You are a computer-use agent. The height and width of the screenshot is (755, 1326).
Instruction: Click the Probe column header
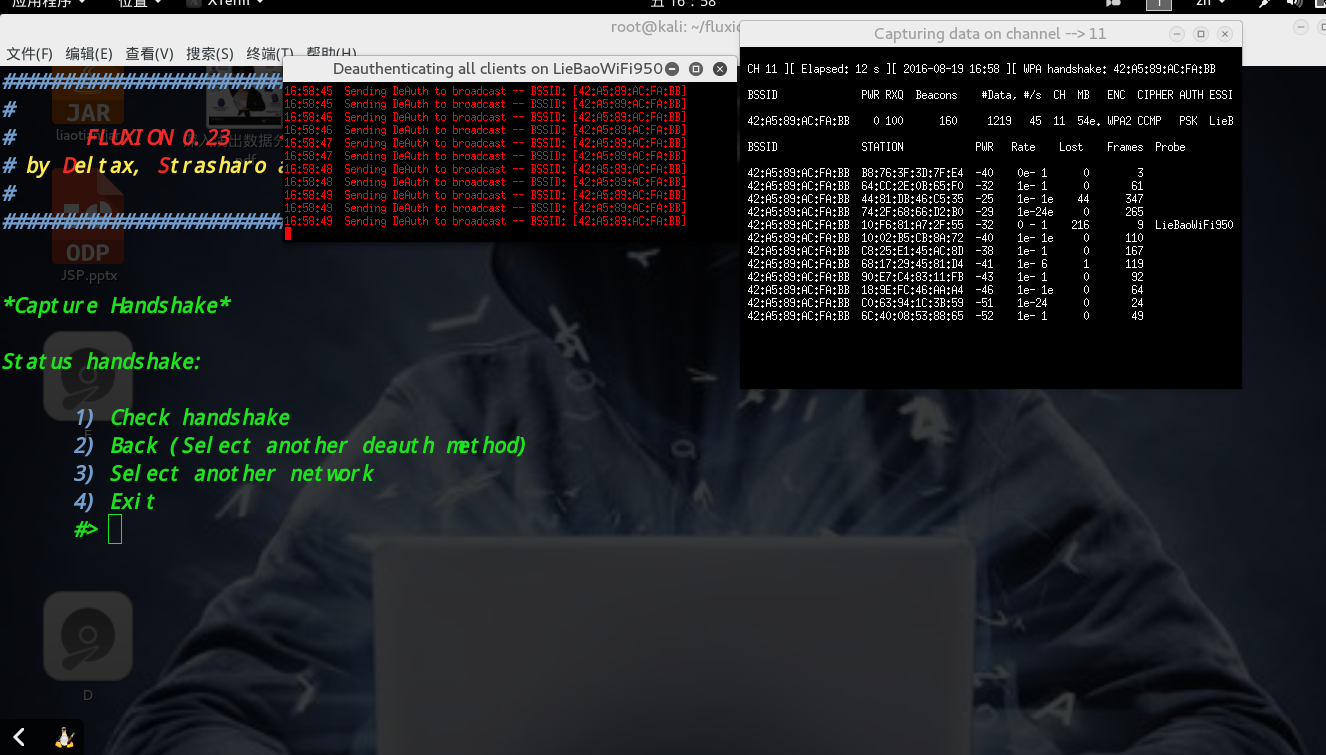pyautogui.click(x=1170, y=147)
